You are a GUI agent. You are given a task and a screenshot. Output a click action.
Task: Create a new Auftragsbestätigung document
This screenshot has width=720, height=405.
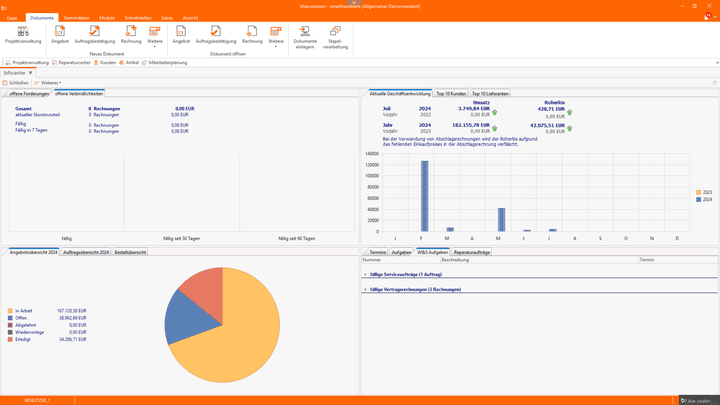click(x=95, y=35)
